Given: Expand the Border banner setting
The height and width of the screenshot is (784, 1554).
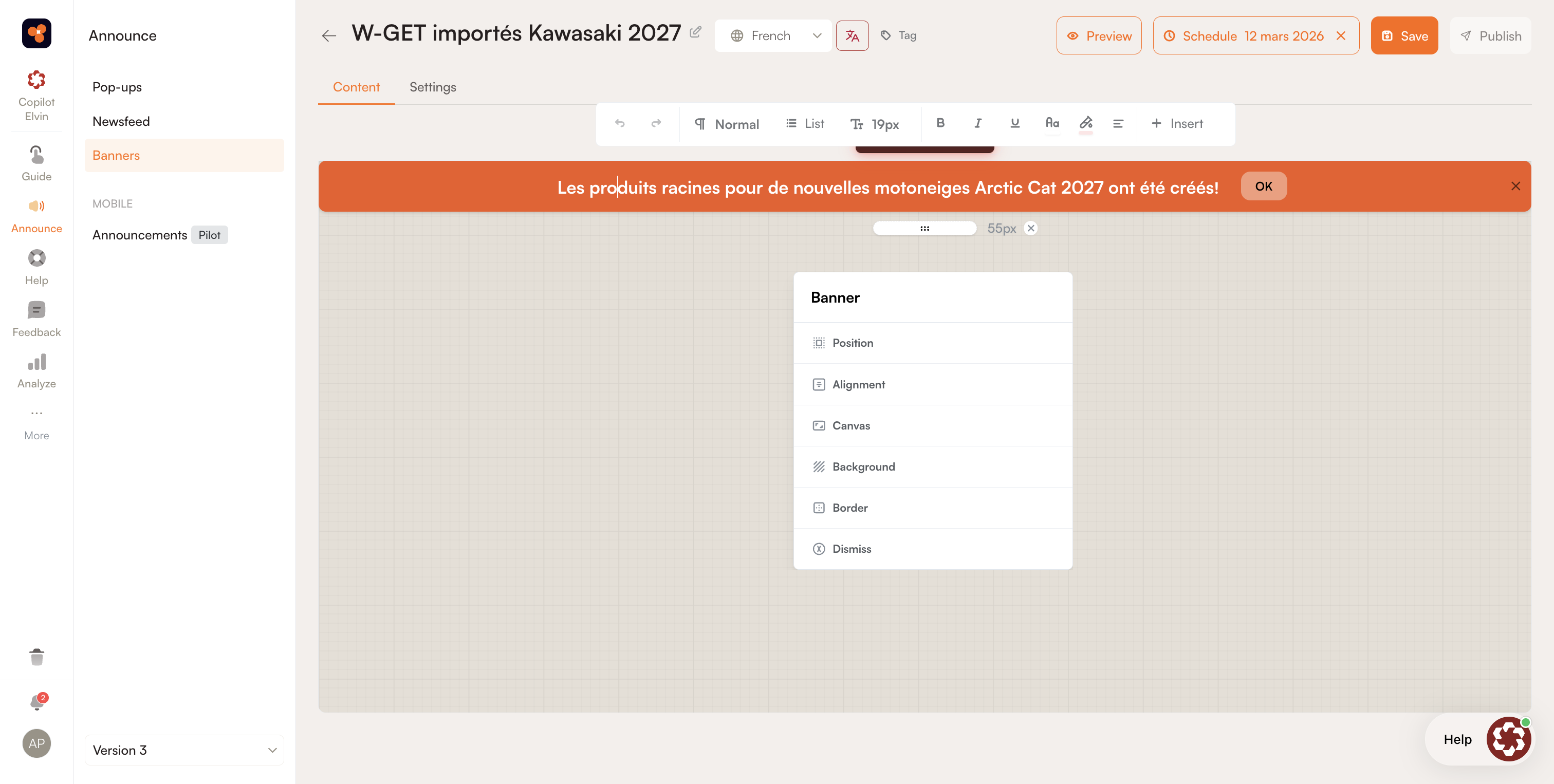Looking at the screenshot, I should 933,508.
